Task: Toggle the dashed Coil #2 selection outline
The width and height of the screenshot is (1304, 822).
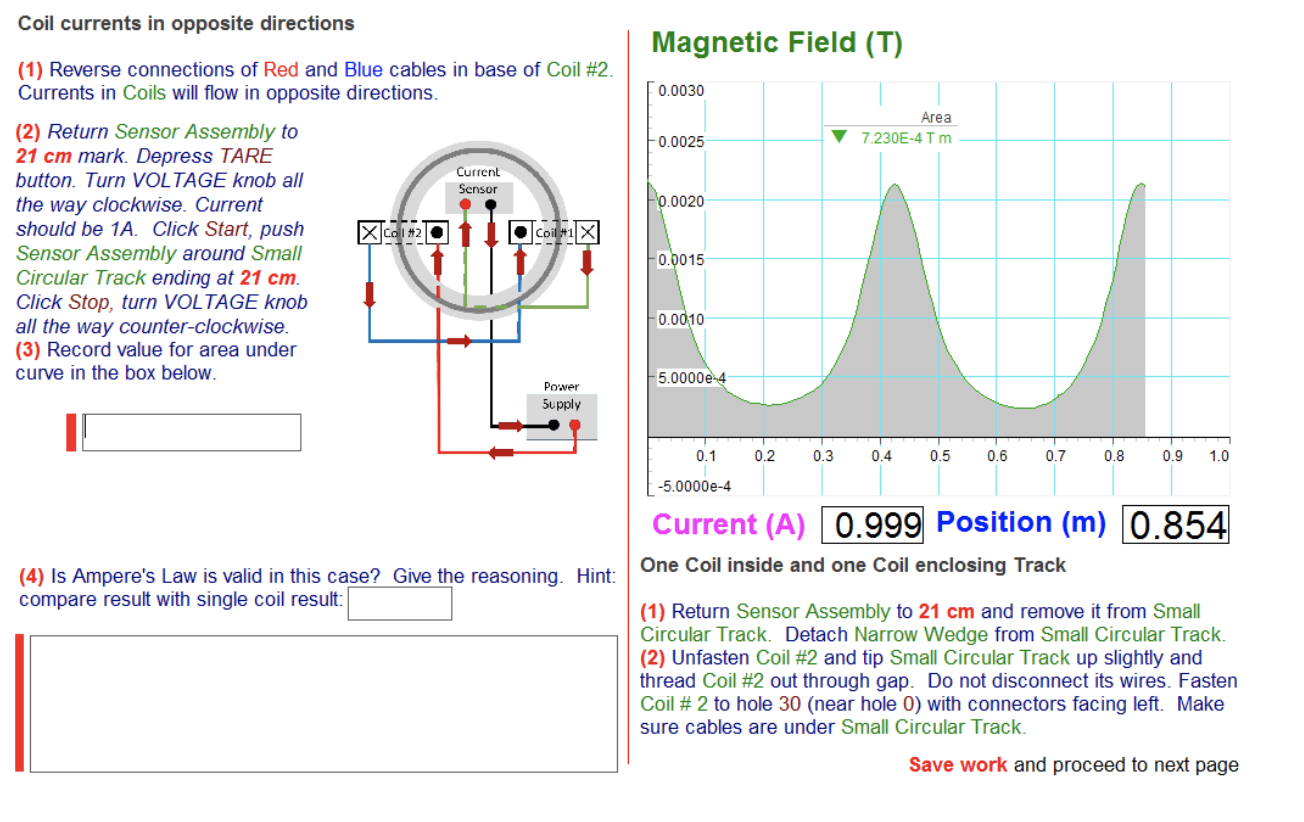Action: [x=404, y=231]
